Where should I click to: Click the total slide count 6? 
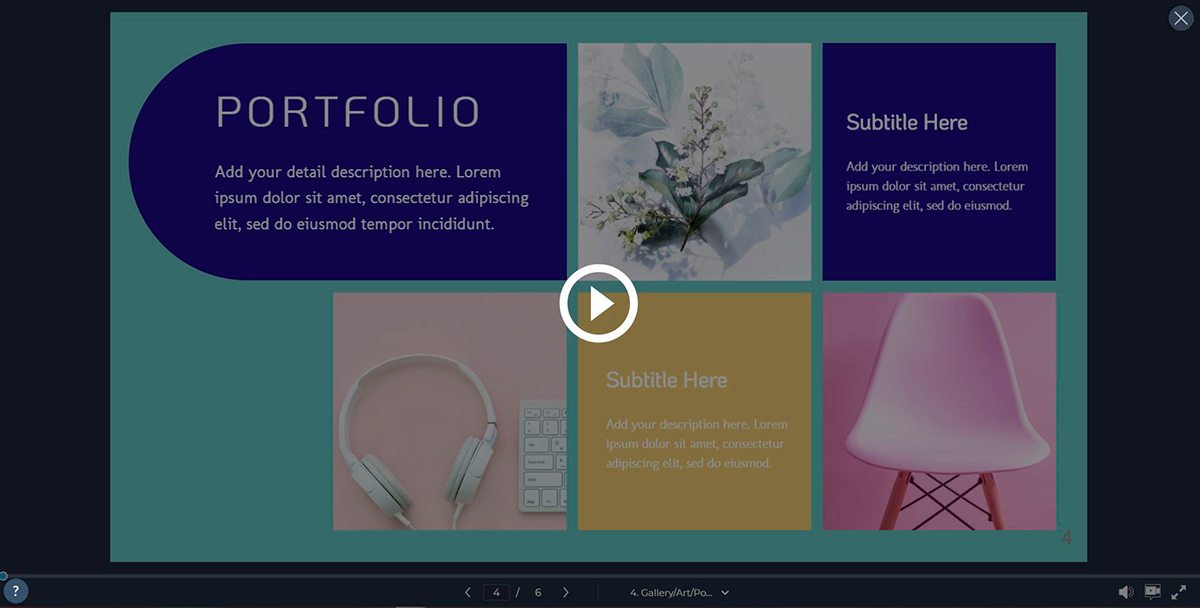click(x=538, y=592)
